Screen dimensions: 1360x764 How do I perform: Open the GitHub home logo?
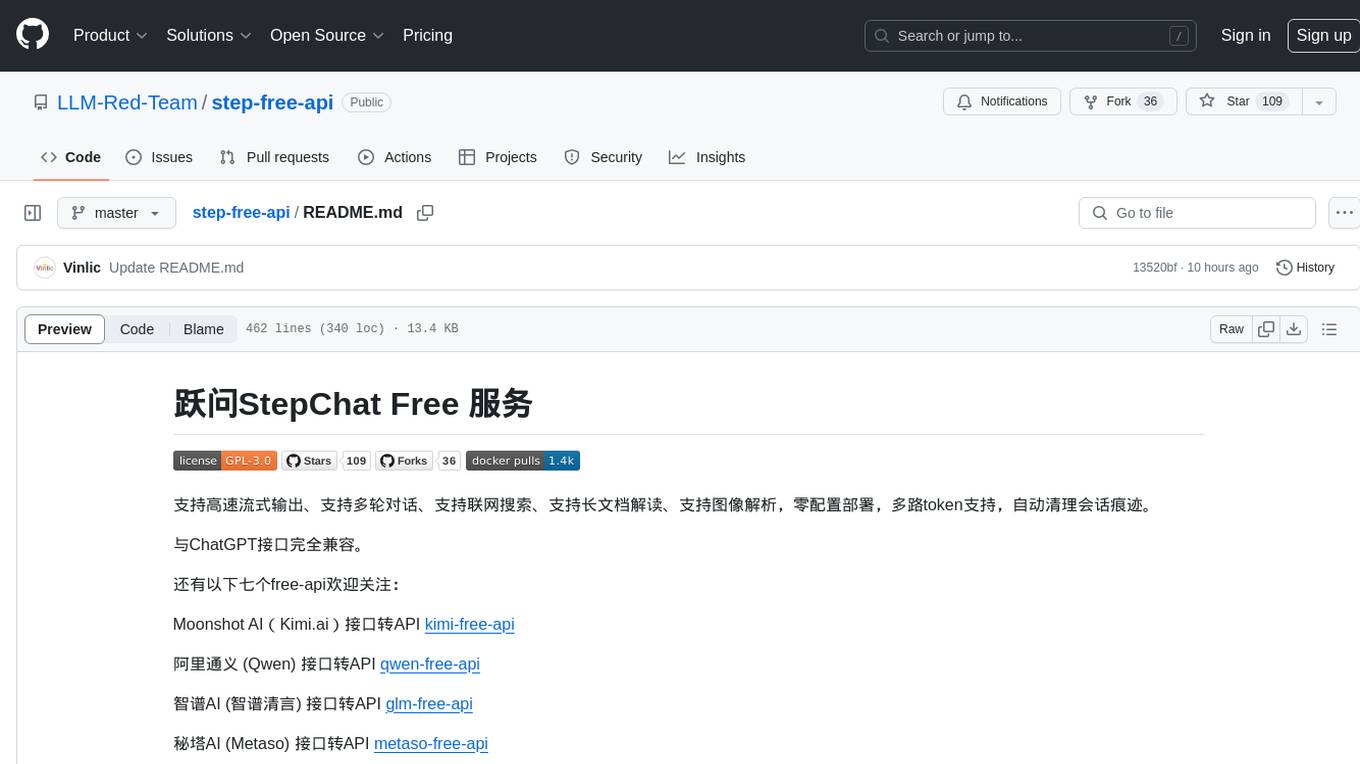click(x=32, y=35)
